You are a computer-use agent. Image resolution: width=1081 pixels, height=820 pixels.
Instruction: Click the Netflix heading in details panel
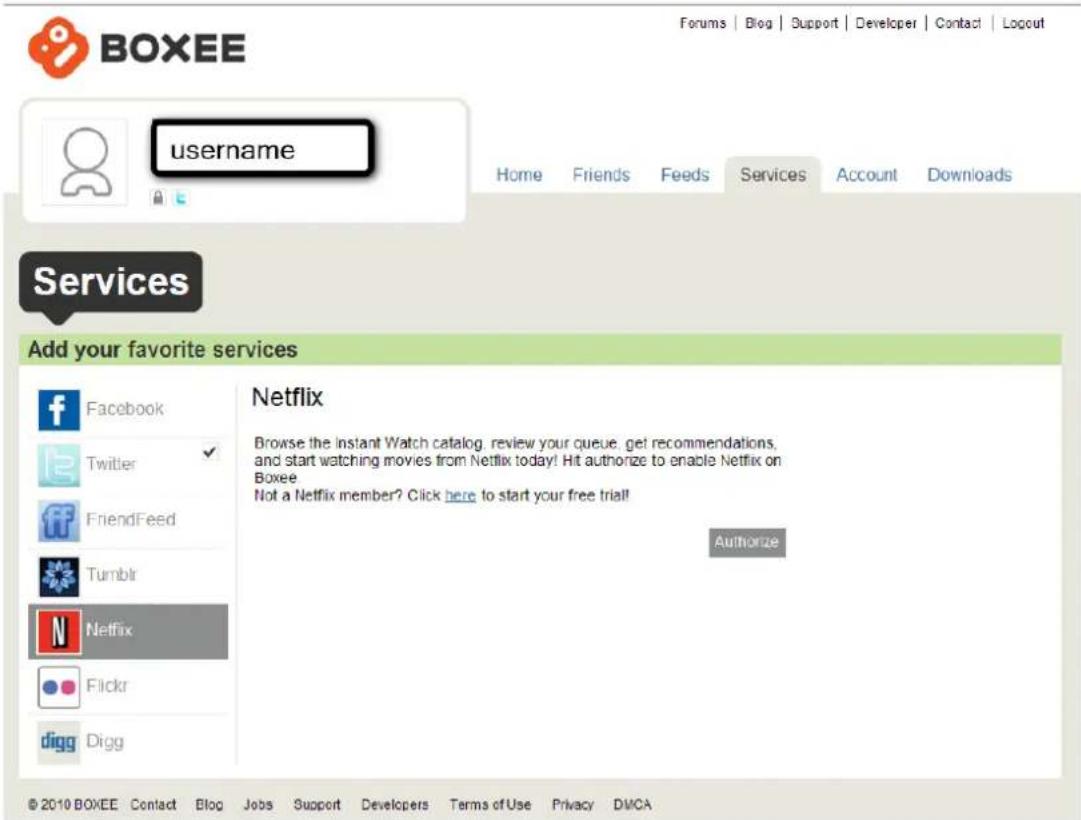click(287, 397)
